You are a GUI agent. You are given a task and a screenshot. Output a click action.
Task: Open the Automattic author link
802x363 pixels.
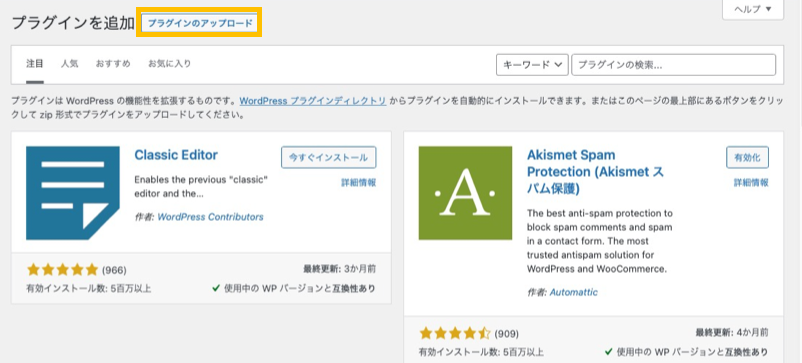pyautogui.click(x=573, y=292)
